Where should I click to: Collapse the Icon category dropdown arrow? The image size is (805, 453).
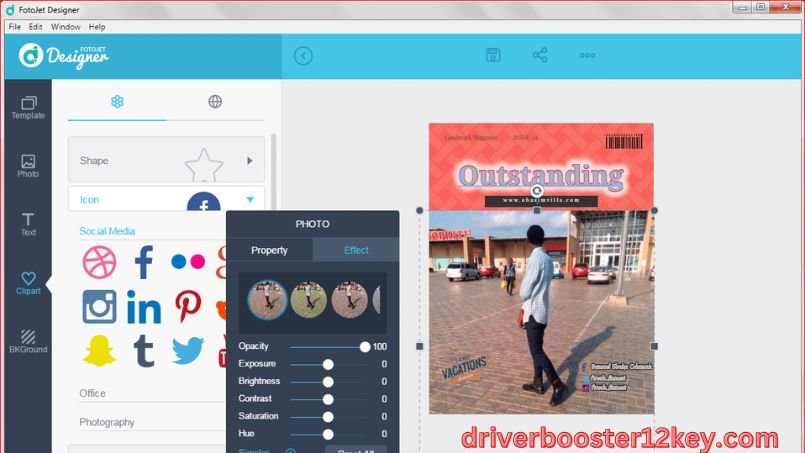(x=250, y=199)
